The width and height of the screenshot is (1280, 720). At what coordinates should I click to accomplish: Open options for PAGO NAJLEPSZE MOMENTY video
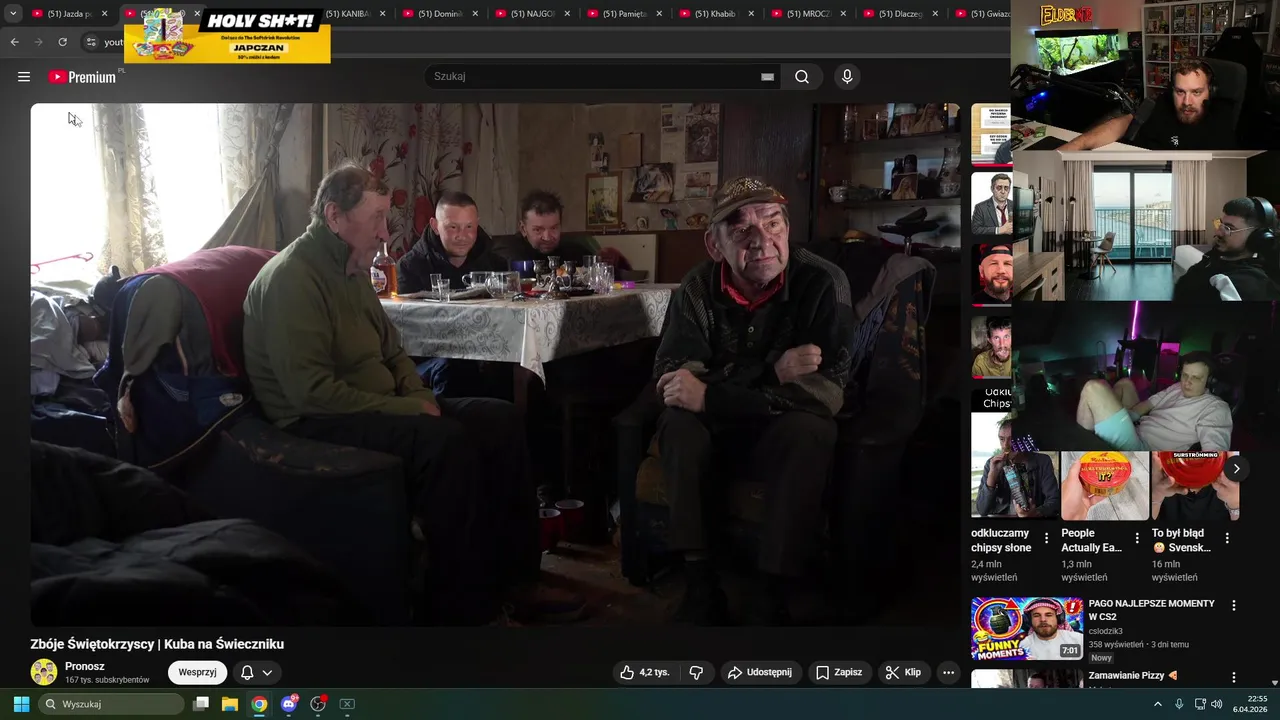point(1233,606)
